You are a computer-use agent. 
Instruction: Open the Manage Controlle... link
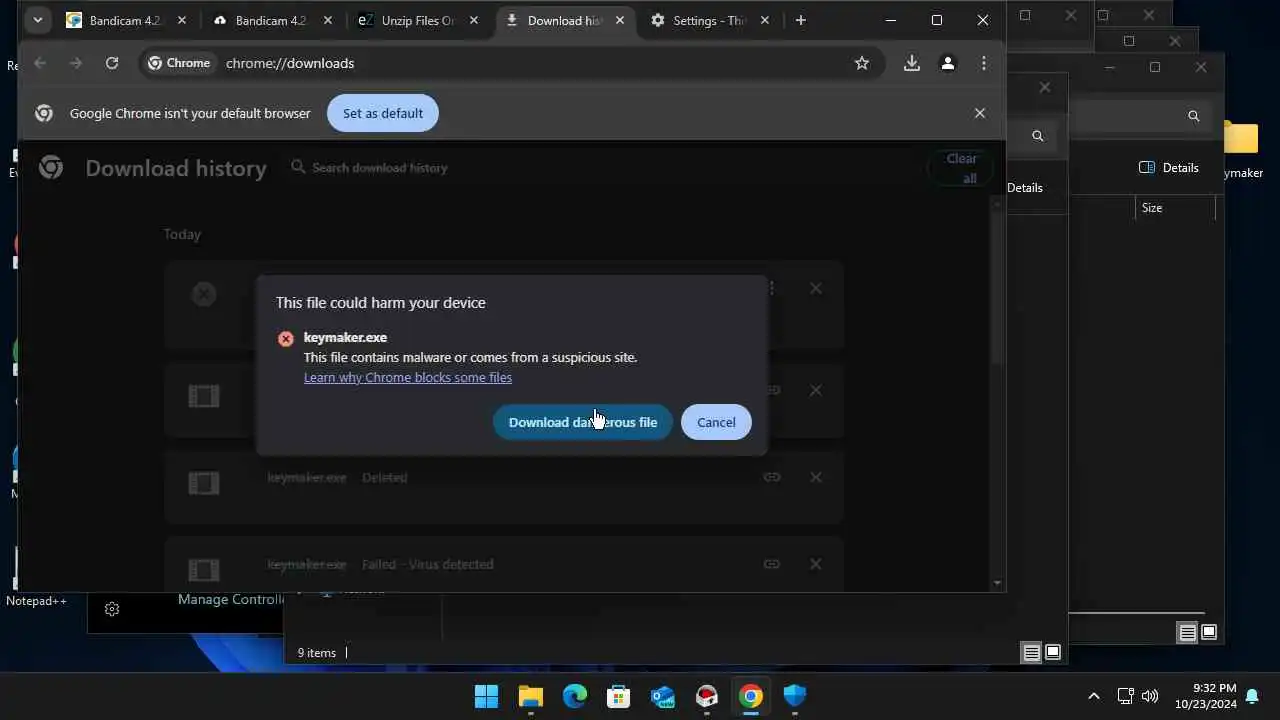click(x=231, y=599)
